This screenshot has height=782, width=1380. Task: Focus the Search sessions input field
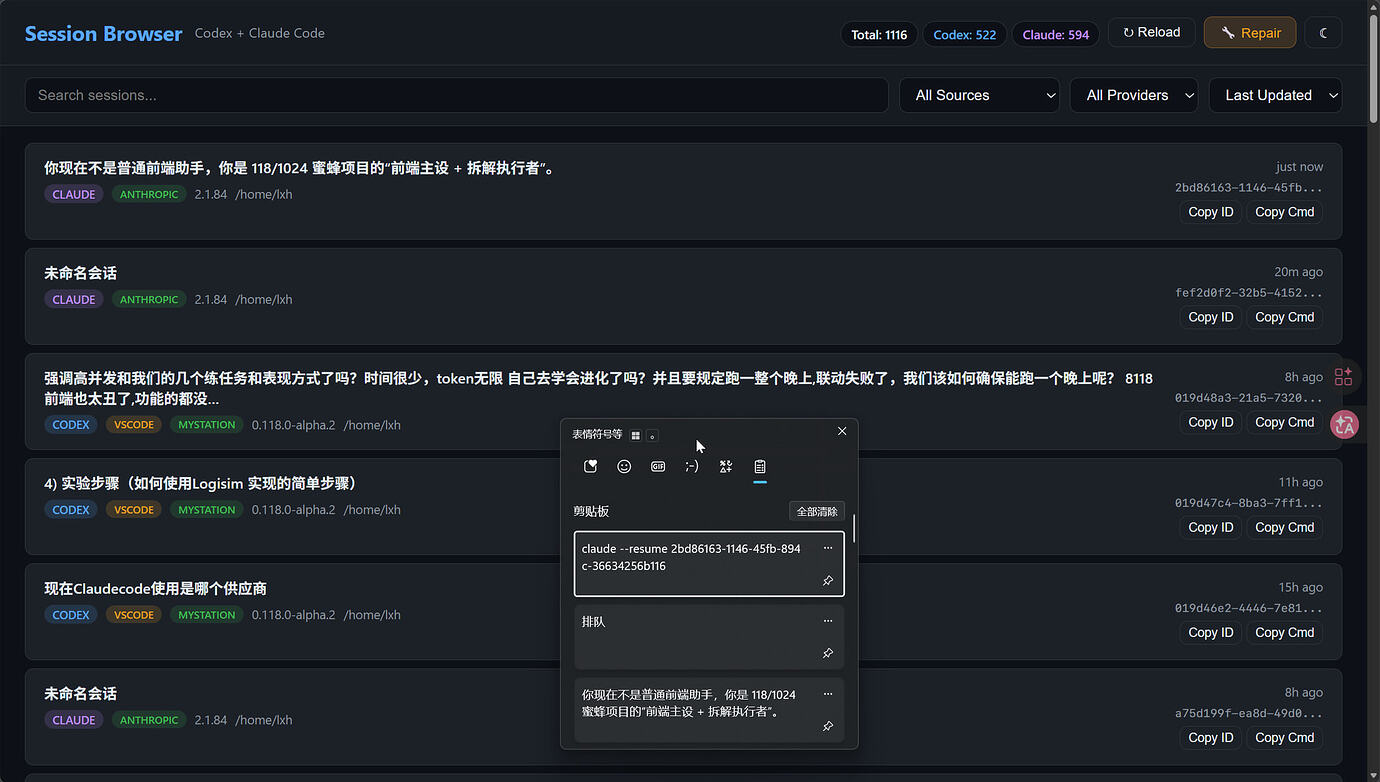click(x=457, y=95)
